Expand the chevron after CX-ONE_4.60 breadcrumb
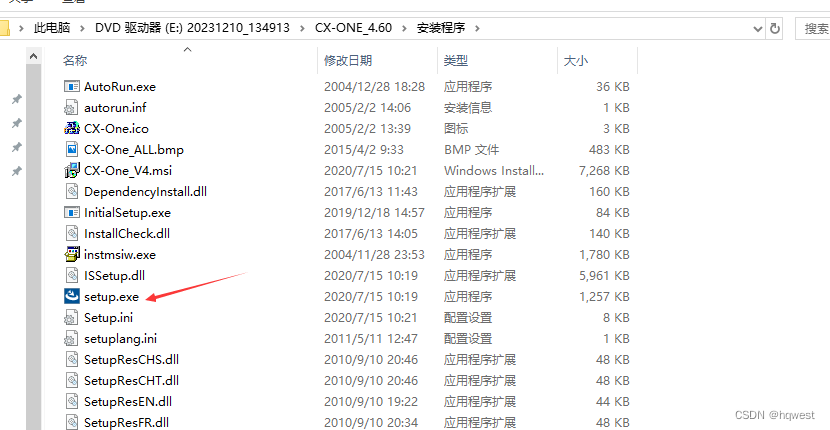Viewport: 830px width, 430px height. coord(404,28)
